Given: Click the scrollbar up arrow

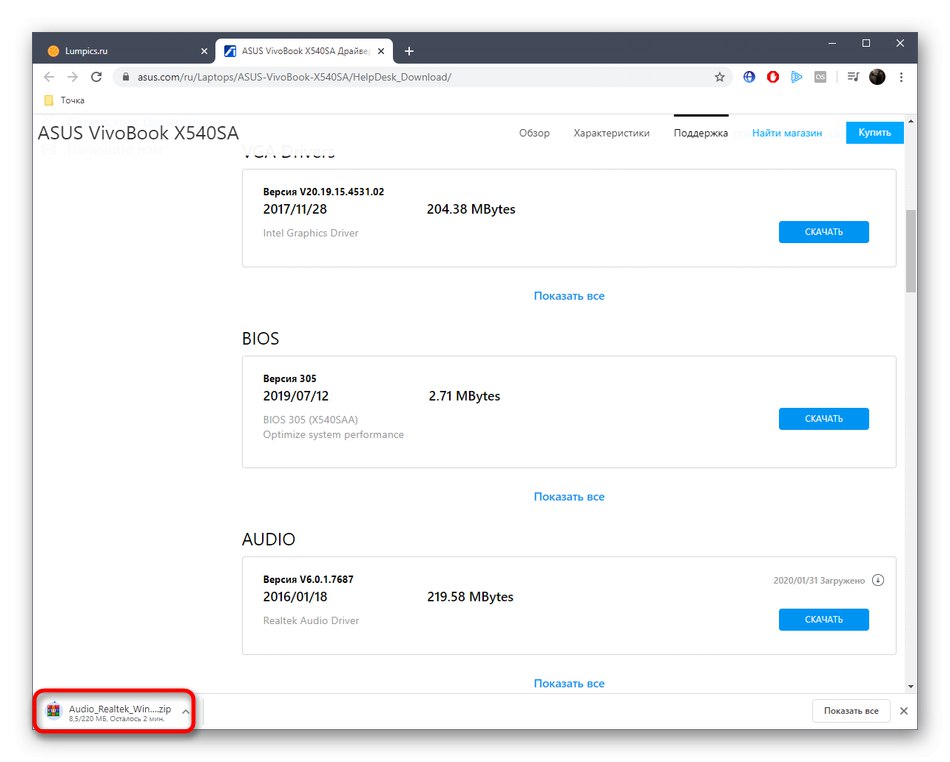Looking at the screenshot, I should click(911, 122).
